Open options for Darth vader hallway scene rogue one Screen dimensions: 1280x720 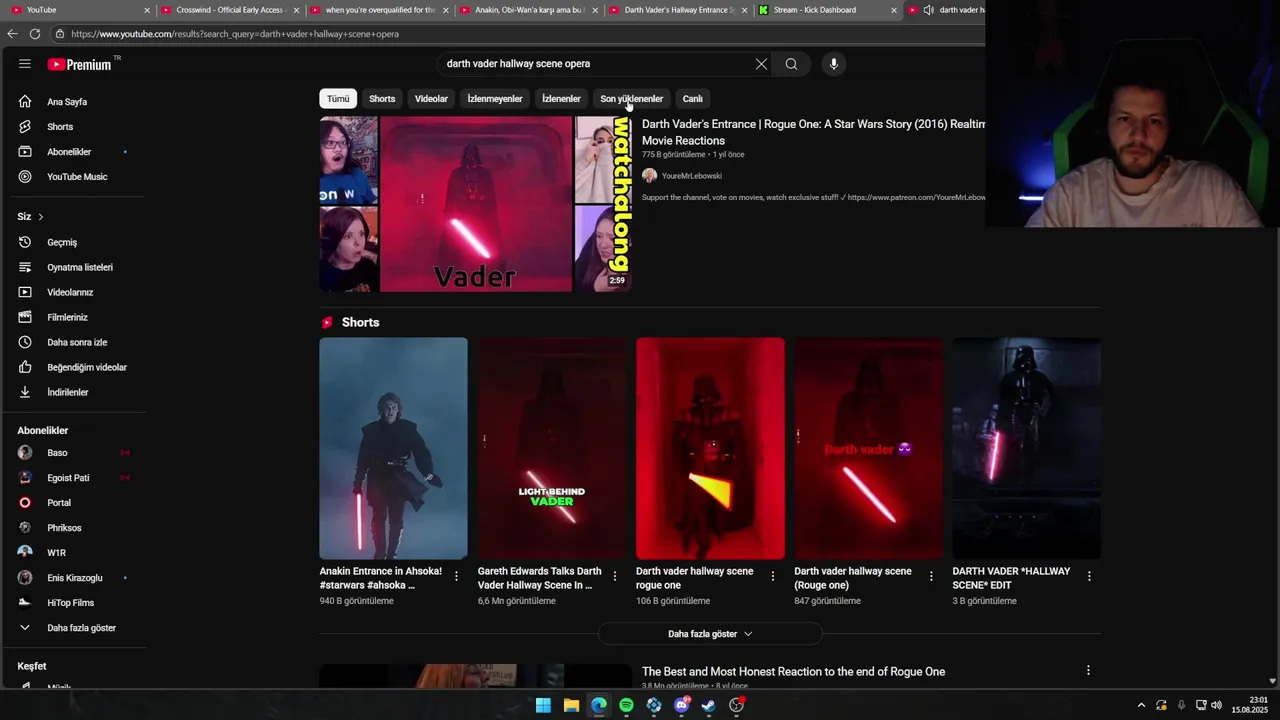tap(772, 576)
